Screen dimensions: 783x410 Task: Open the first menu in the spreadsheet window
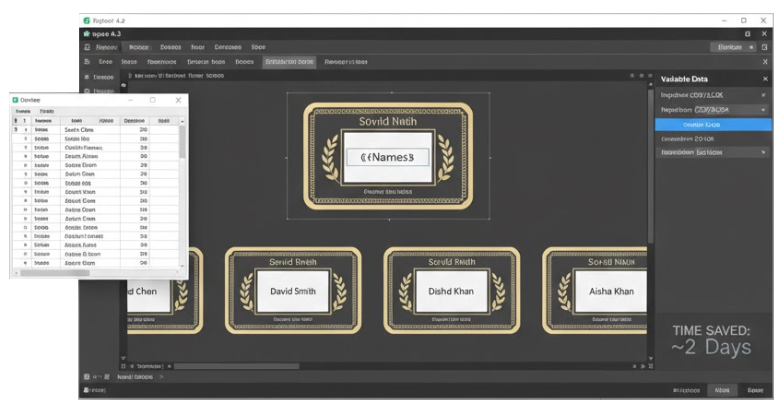[22, 111]
